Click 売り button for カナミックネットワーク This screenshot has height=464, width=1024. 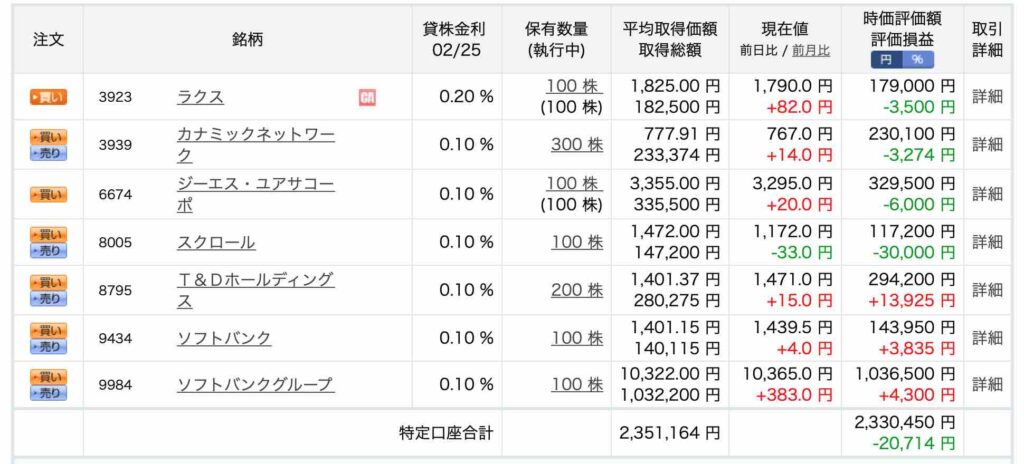click(48, 154)
